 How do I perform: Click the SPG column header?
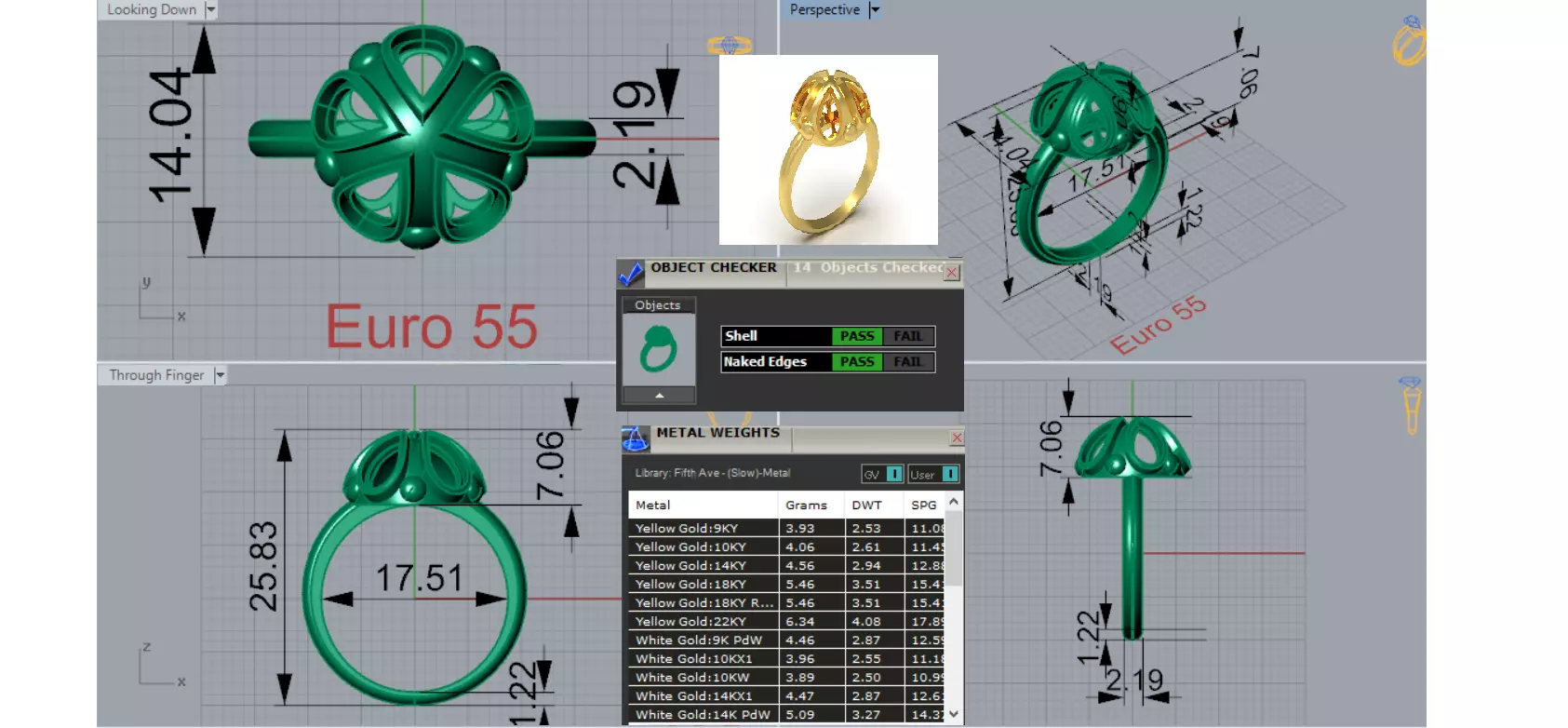pyautogui.click(x=924, y=505)
